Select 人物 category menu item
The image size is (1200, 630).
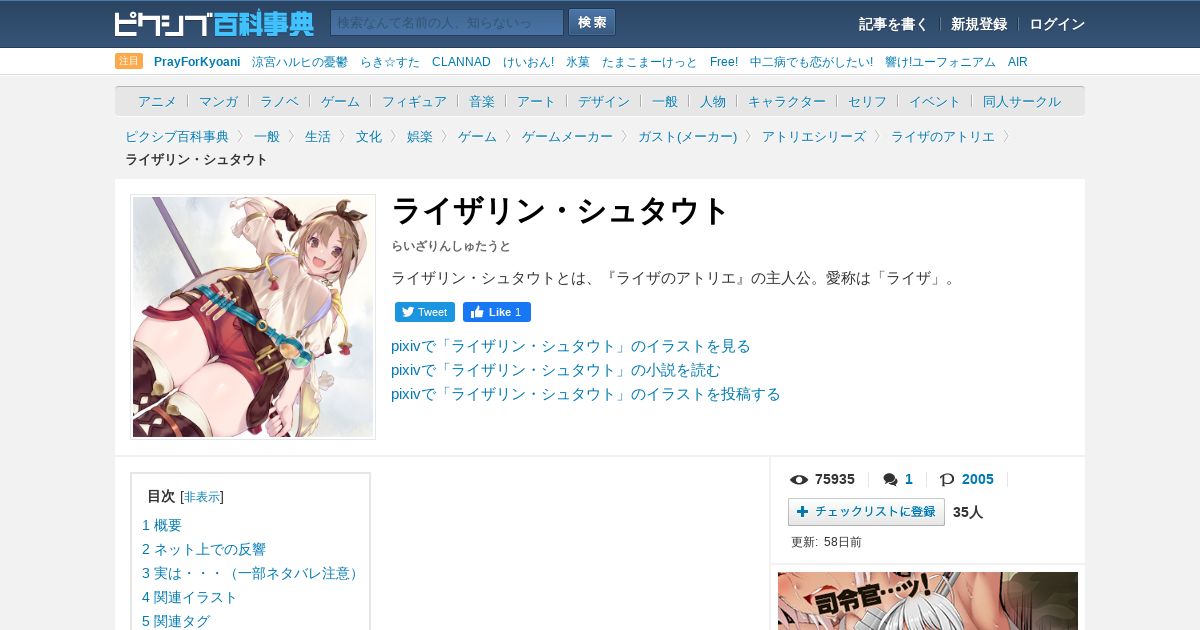(713, 101)
